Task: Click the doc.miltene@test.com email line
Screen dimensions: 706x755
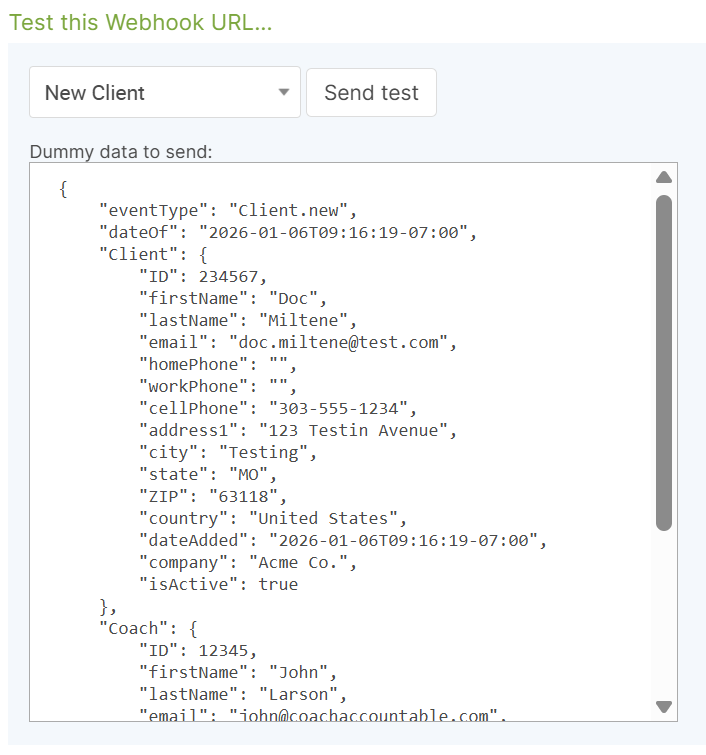Action: [x=298, y=342]
